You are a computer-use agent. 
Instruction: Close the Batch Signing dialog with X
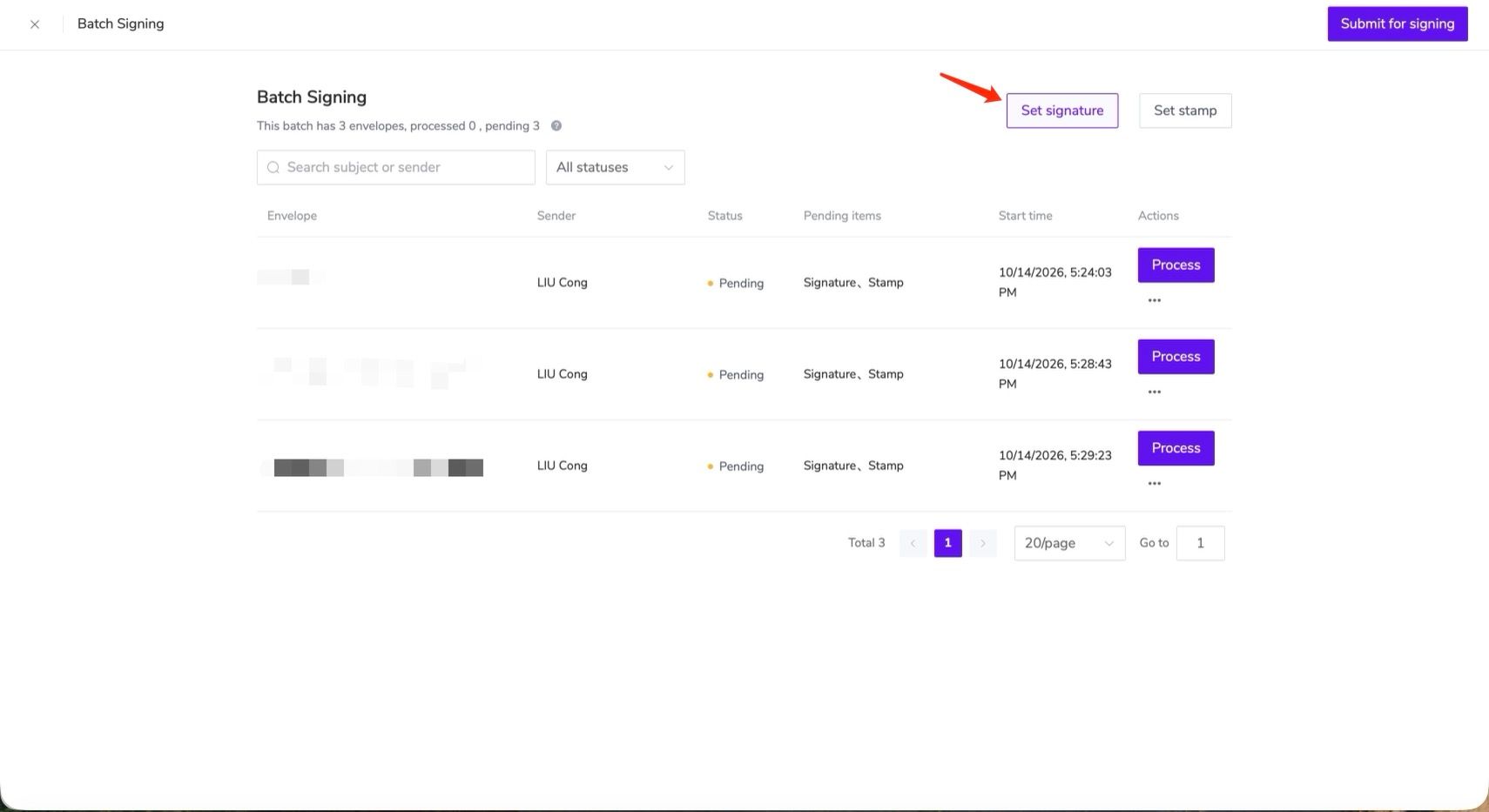[35, 24]
